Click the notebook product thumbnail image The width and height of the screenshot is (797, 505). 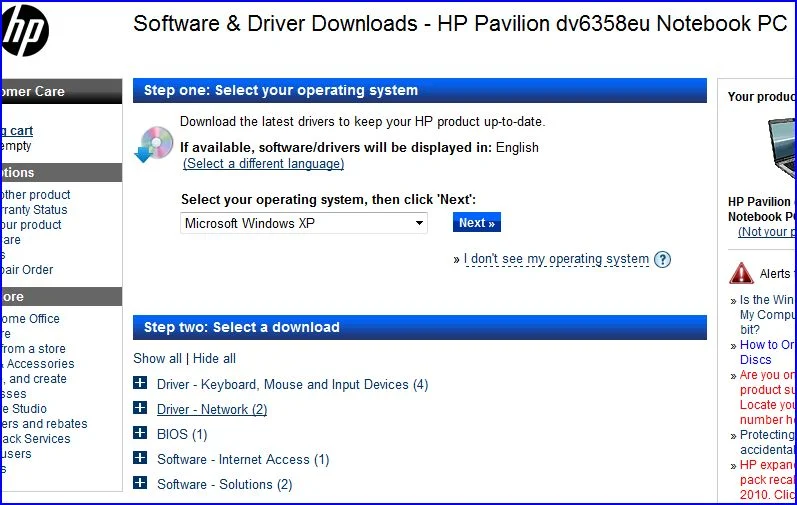tap(782, 147)
